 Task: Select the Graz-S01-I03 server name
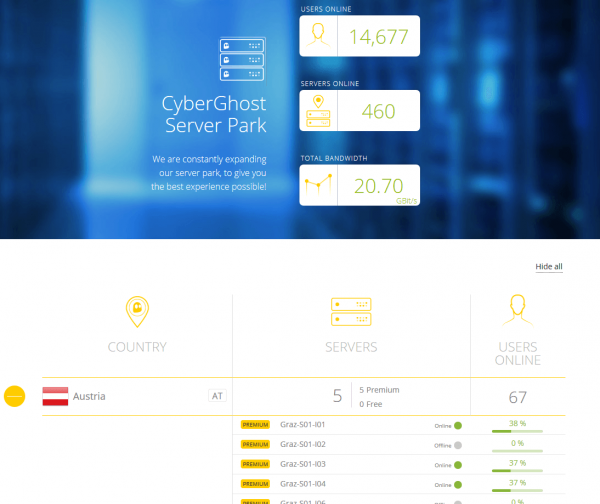(x=303, y=464)
